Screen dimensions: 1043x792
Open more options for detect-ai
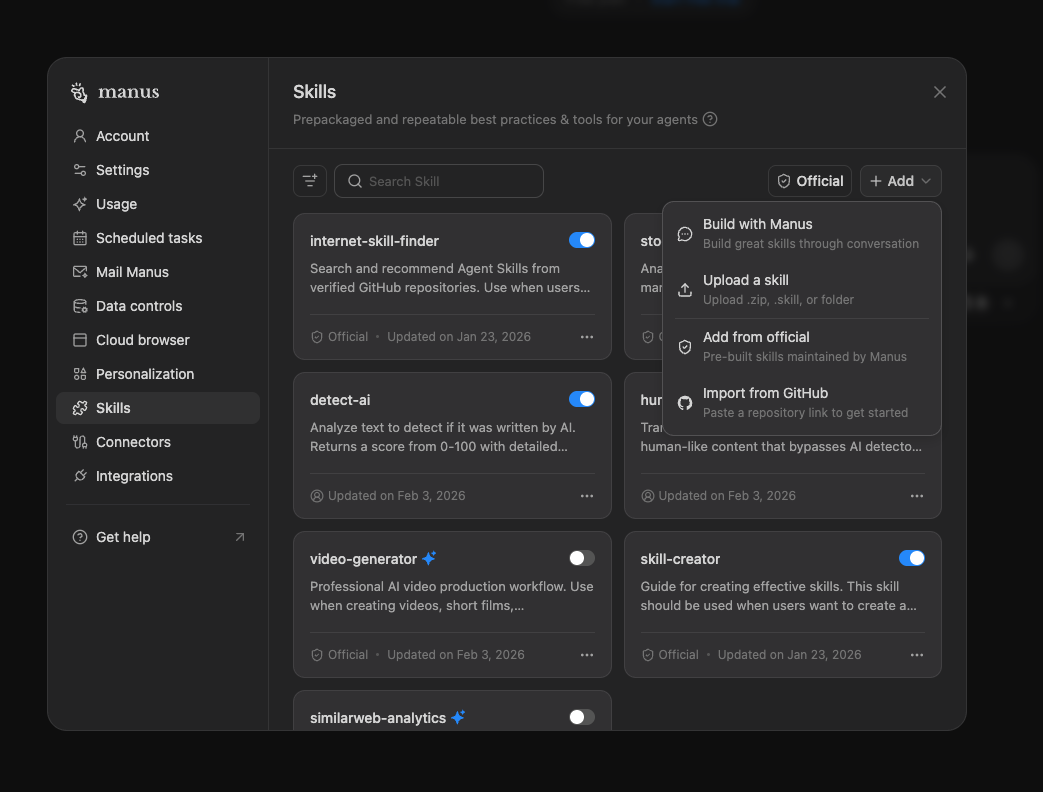(587, 495)
